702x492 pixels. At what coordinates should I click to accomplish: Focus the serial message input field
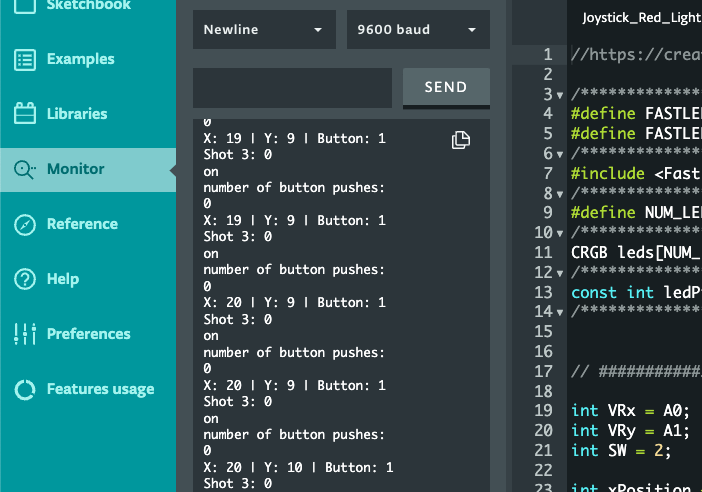[x=292, y=88]
